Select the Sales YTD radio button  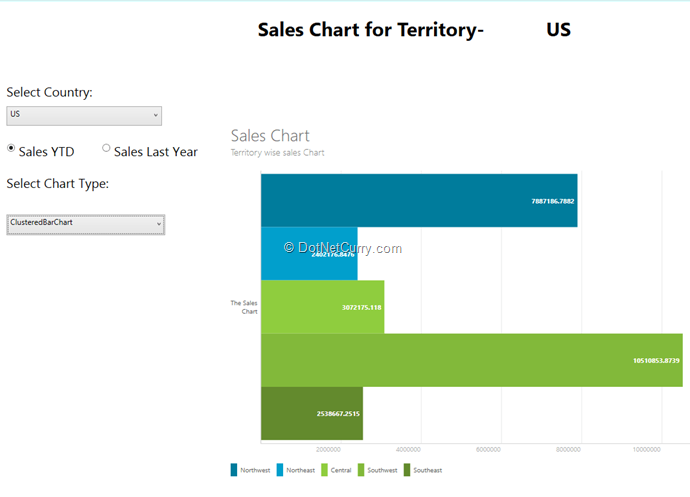[x=11, y=149]
